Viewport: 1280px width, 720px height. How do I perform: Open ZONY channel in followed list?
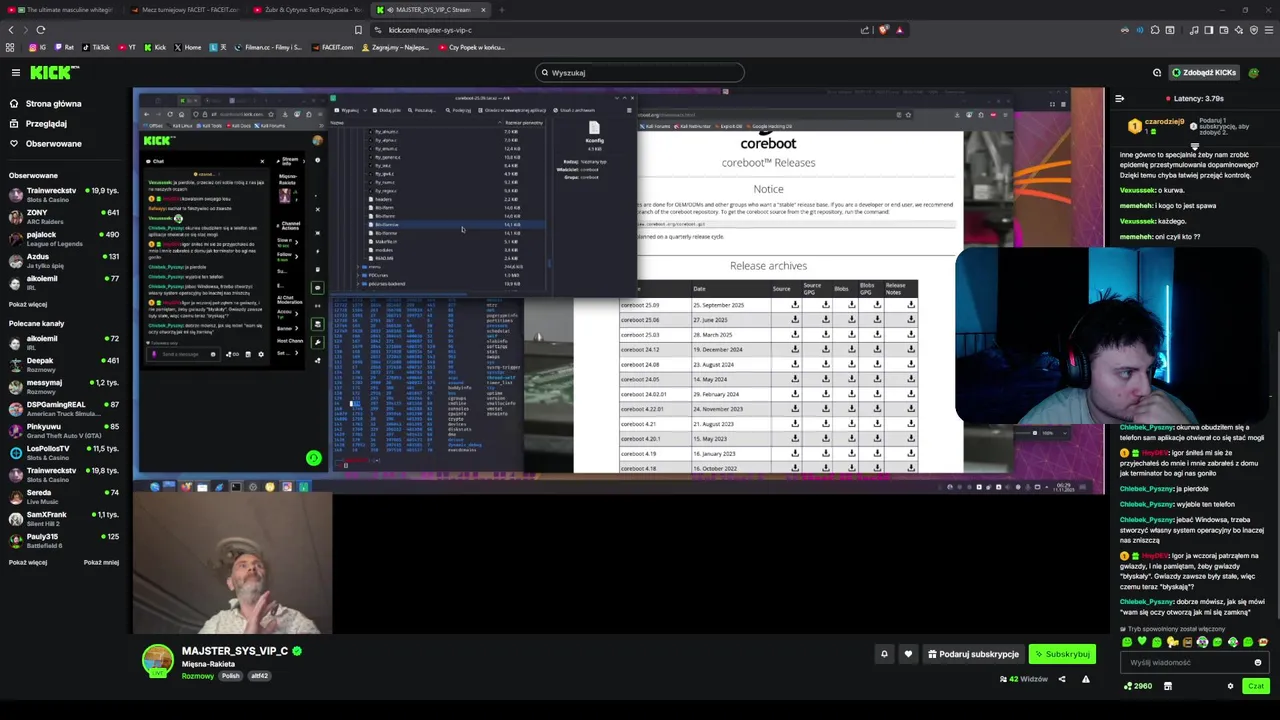tap(64, 216)
